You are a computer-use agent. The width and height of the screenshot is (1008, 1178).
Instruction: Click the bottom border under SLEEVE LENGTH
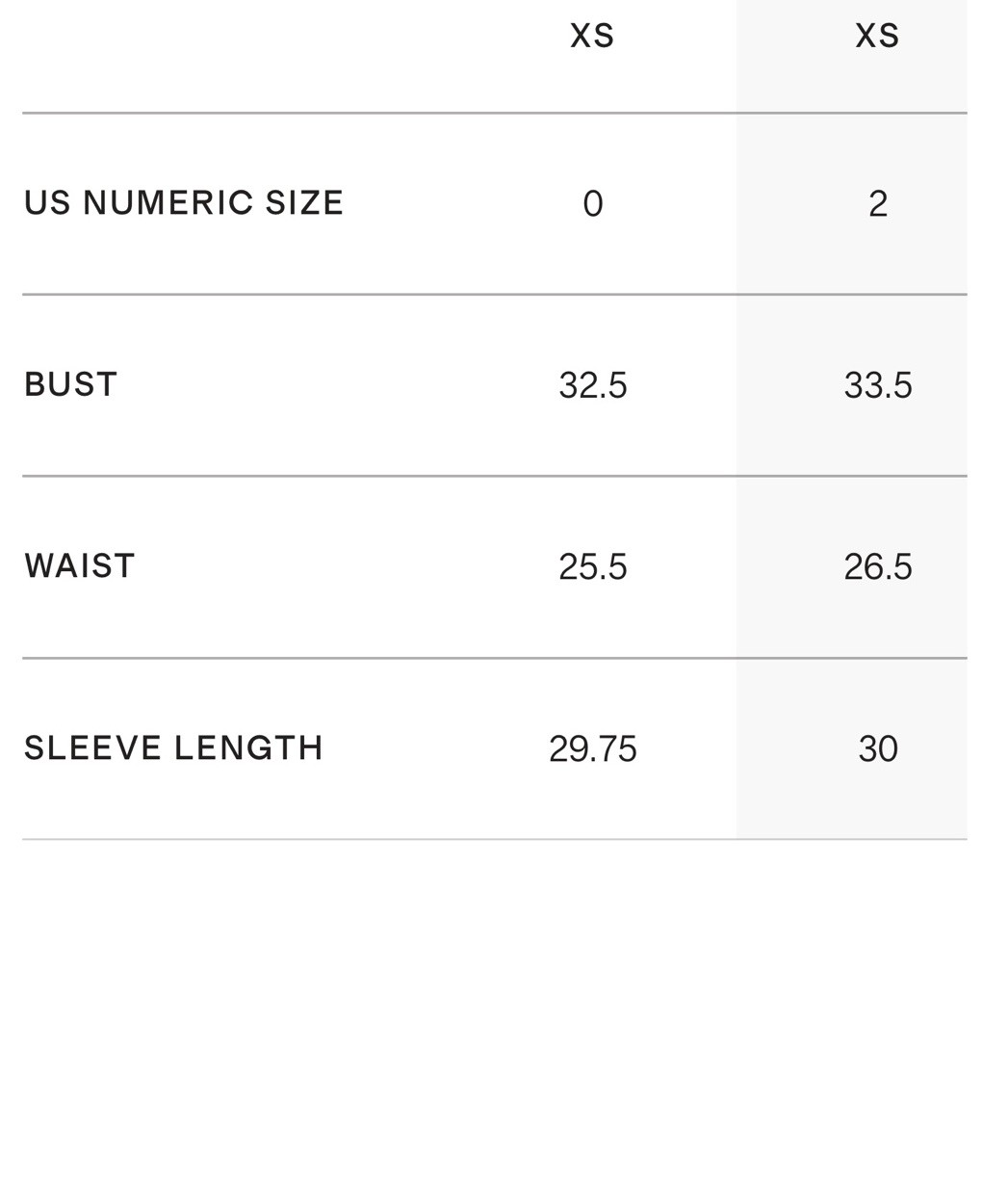coord(495,839)
